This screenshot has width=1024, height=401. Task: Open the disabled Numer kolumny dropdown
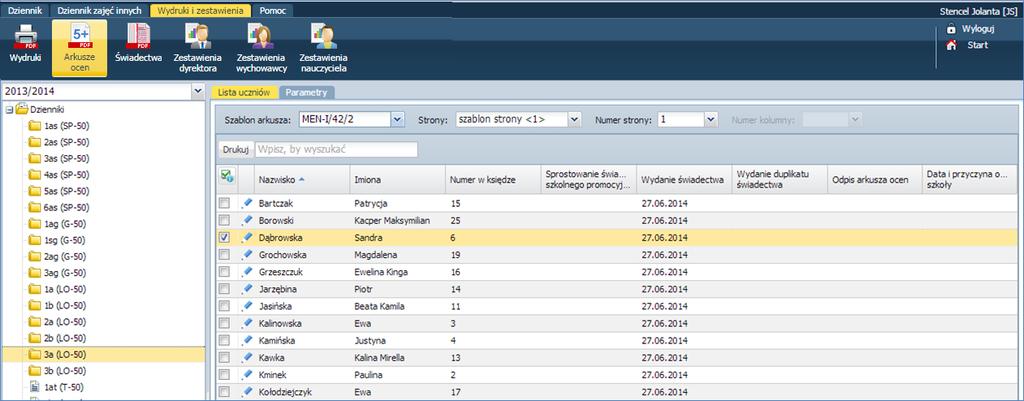click(x=855, y=120)
